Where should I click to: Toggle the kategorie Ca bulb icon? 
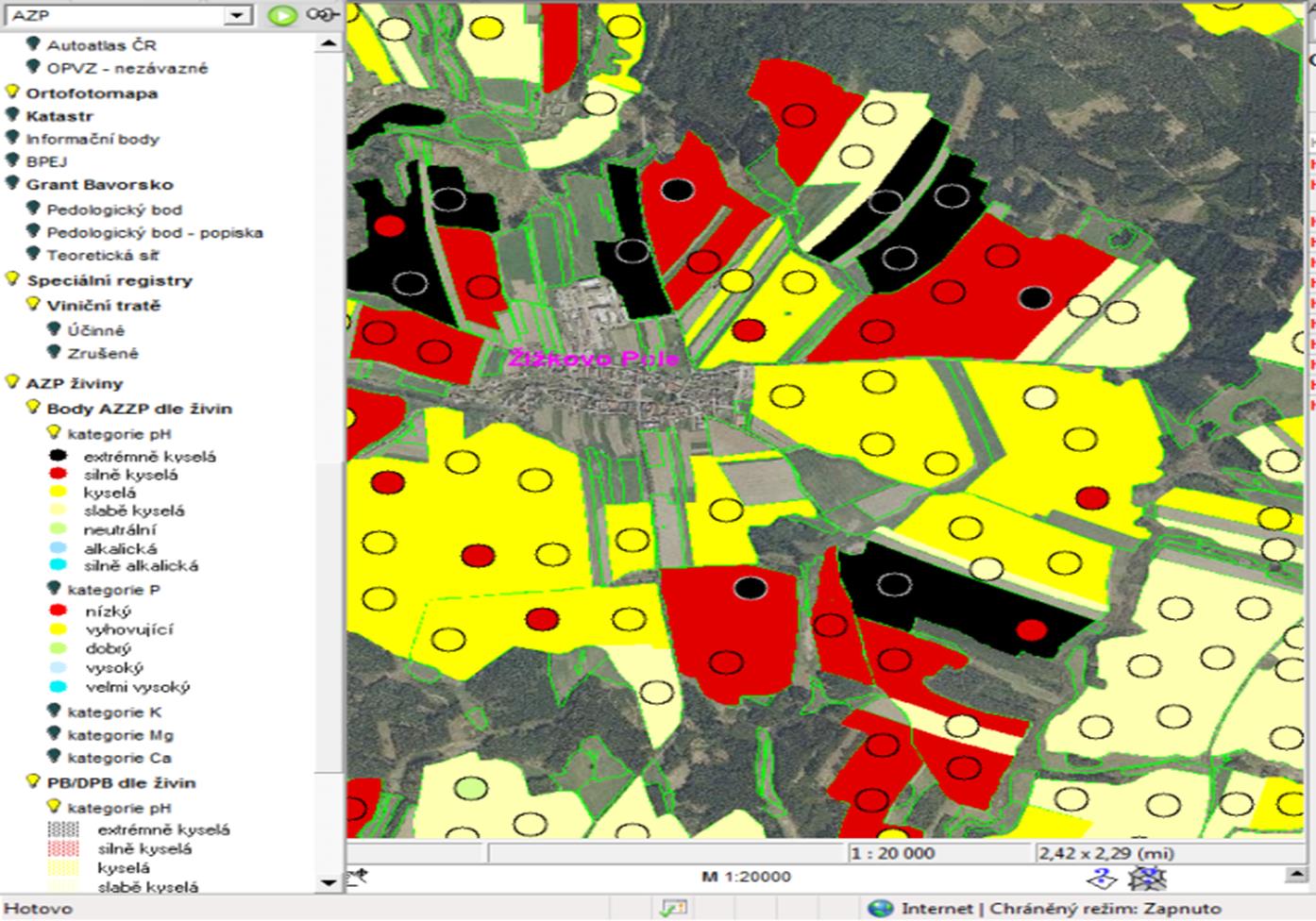[x=54, y=757]
